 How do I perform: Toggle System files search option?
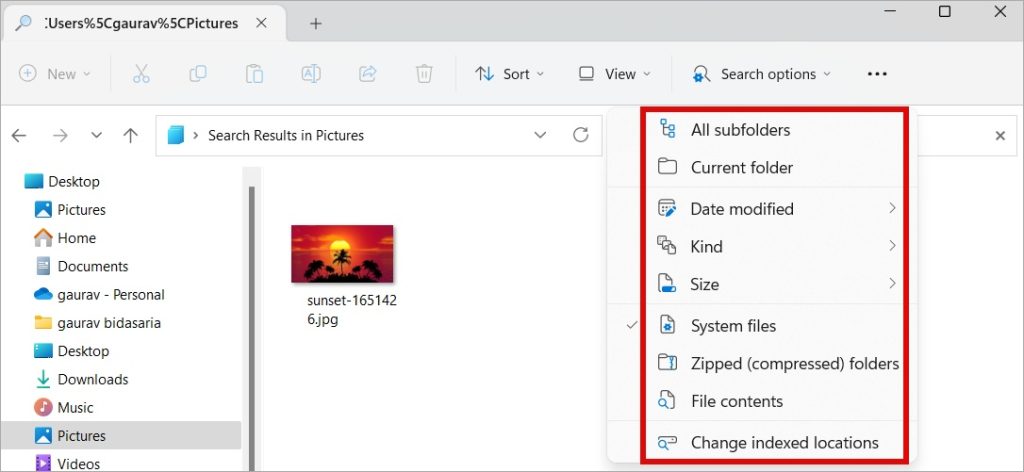pyautogui.click(x=733, y=326)
